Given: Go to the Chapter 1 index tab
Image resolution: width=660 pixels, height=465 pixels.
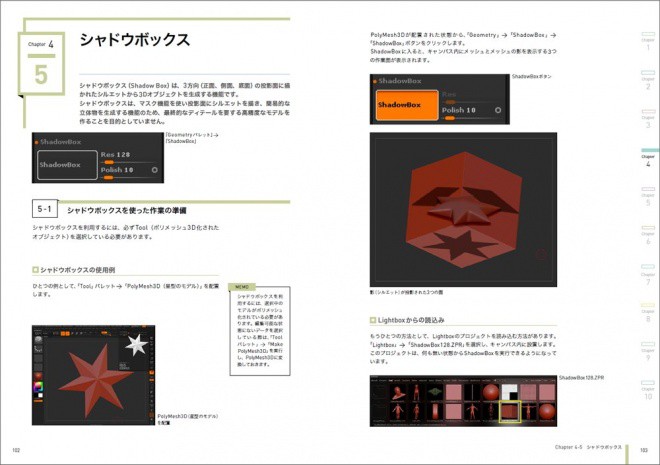Looking at the screenshot, I should [x=648, y=41].
